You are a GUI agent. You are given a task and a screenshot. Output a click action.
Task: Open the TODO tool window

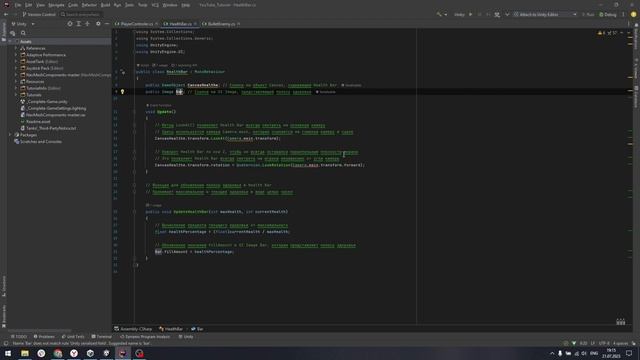[19, 337]
